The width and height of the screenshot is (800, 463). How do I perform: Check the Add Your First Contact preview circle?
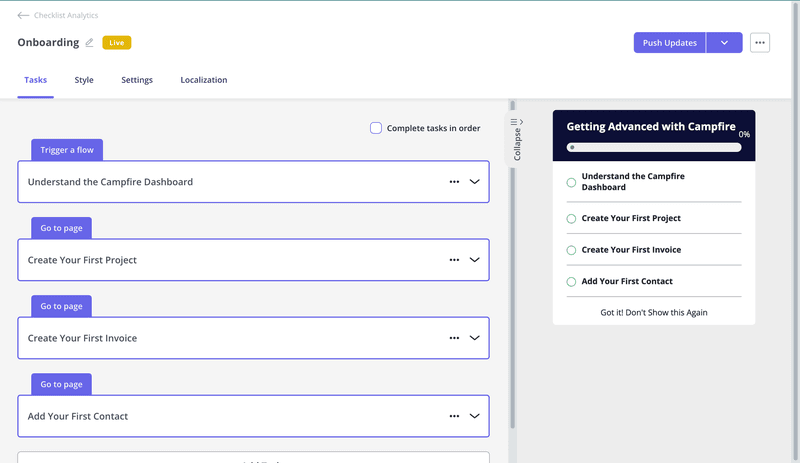(572, 282)
